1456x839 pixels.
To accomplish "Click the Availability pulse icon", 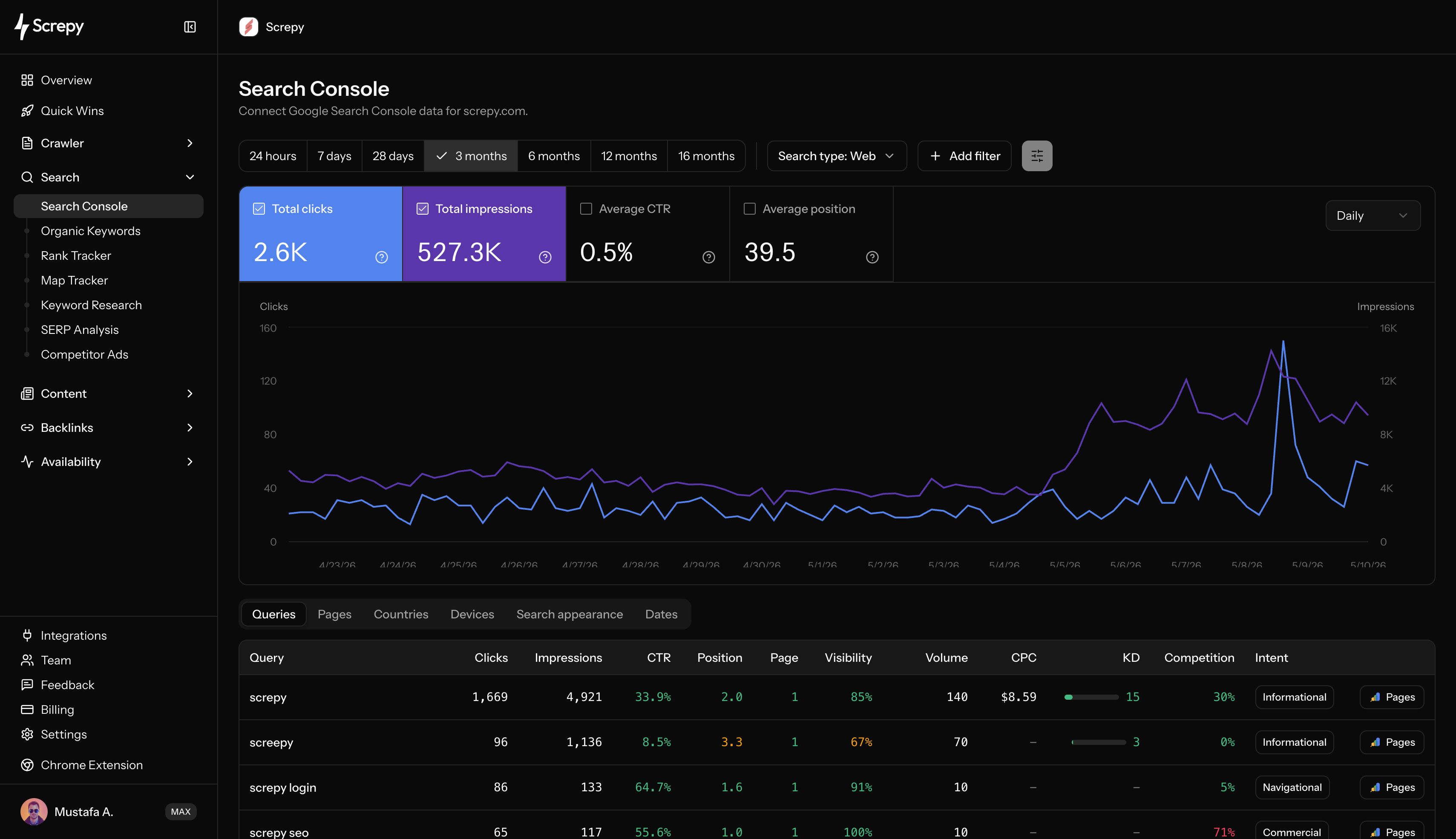I will tap(27, 462).
